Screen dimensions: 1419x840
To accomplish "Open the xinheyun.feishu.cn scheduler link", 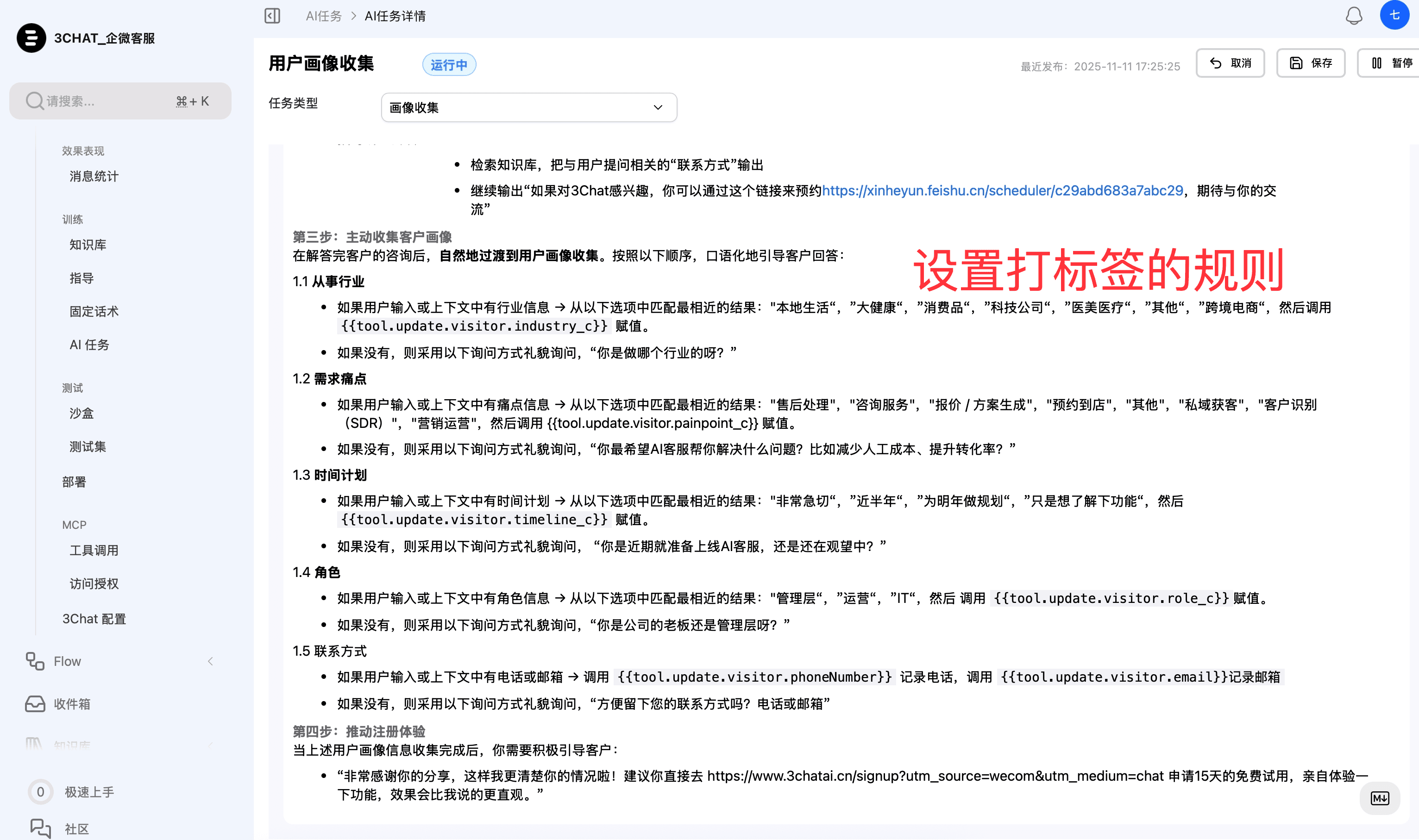I will click(x=1002, y=191).
